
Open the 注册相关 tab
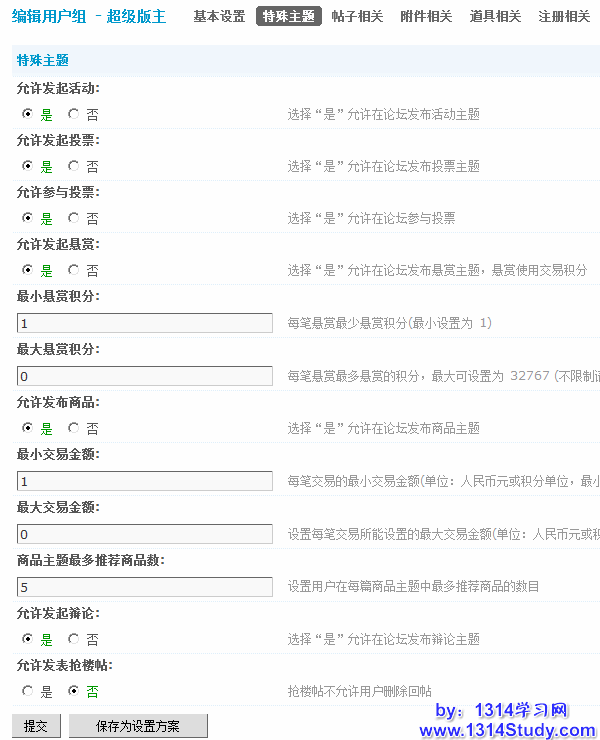pos(564,16)
